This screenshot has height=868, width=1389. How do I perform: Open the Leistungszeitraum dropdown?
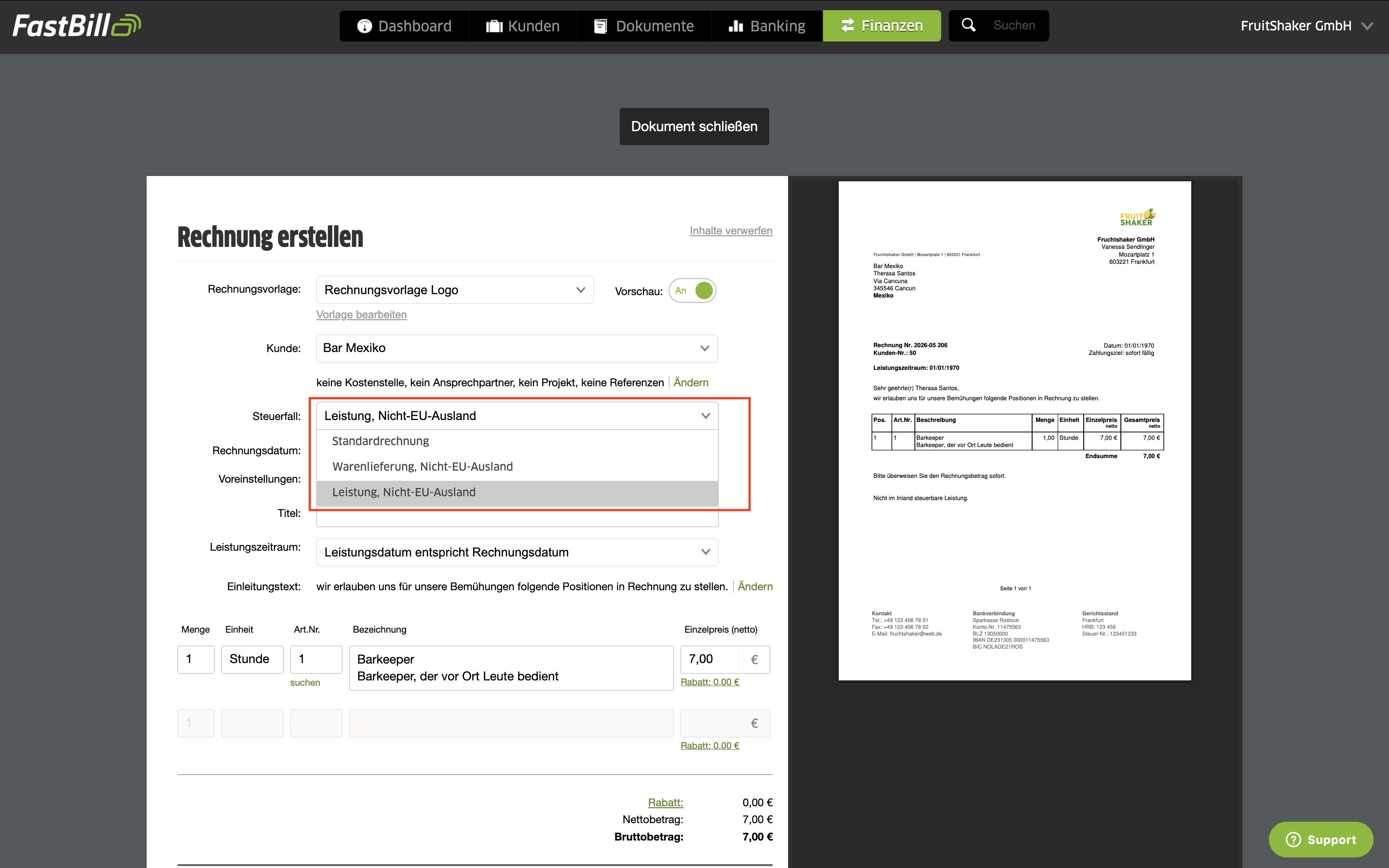pyautogui.click(x=517, y=552)
